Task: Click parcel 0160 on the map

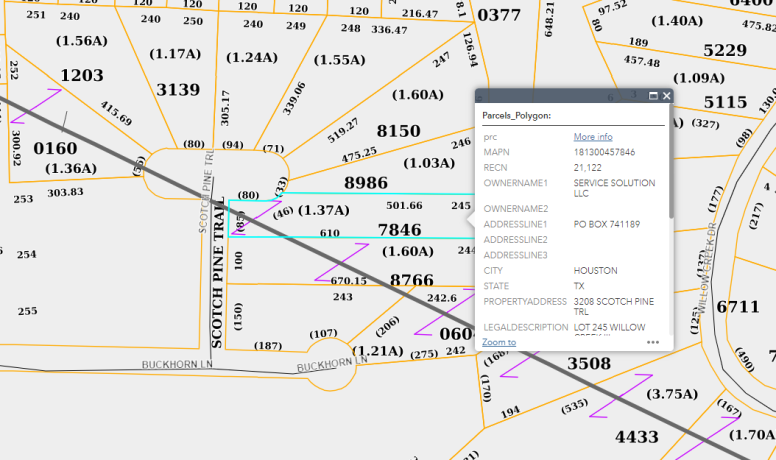Action: click(55, 149)
